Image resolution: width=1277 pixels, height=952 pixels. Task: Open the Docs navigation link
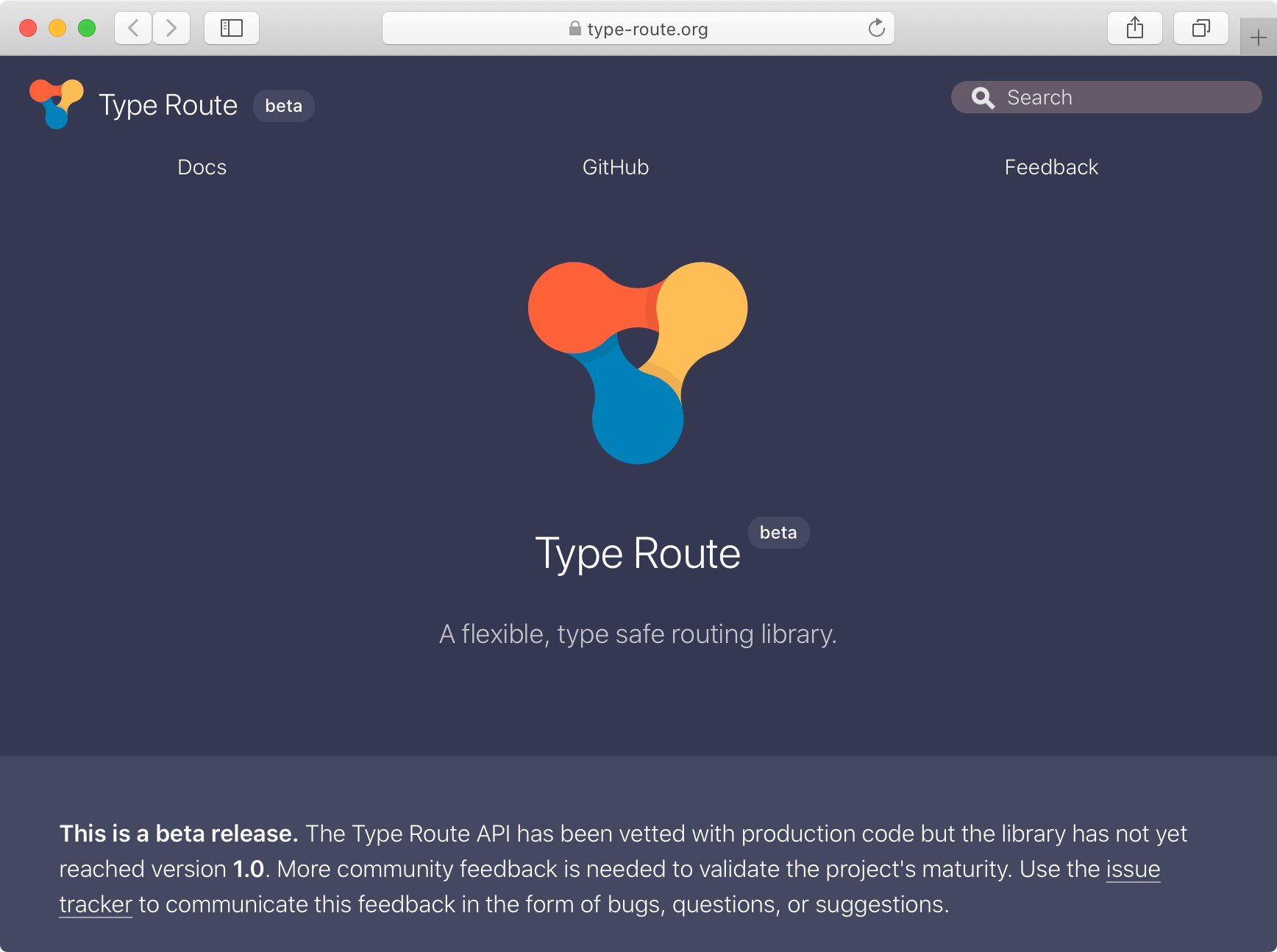pyautogui.click(x=202, y=167)
